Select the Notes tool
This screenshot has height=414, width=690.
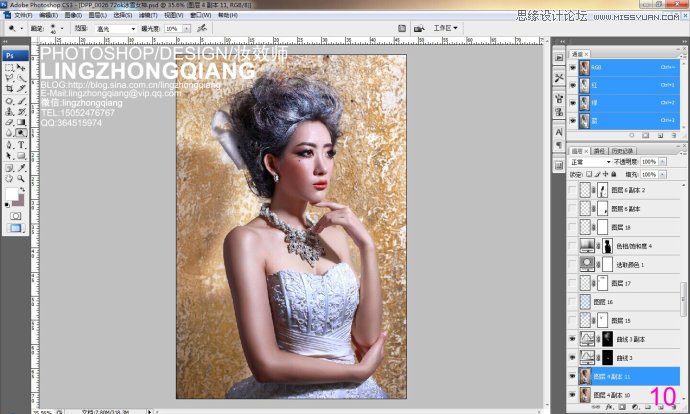[x=9, y=168]
